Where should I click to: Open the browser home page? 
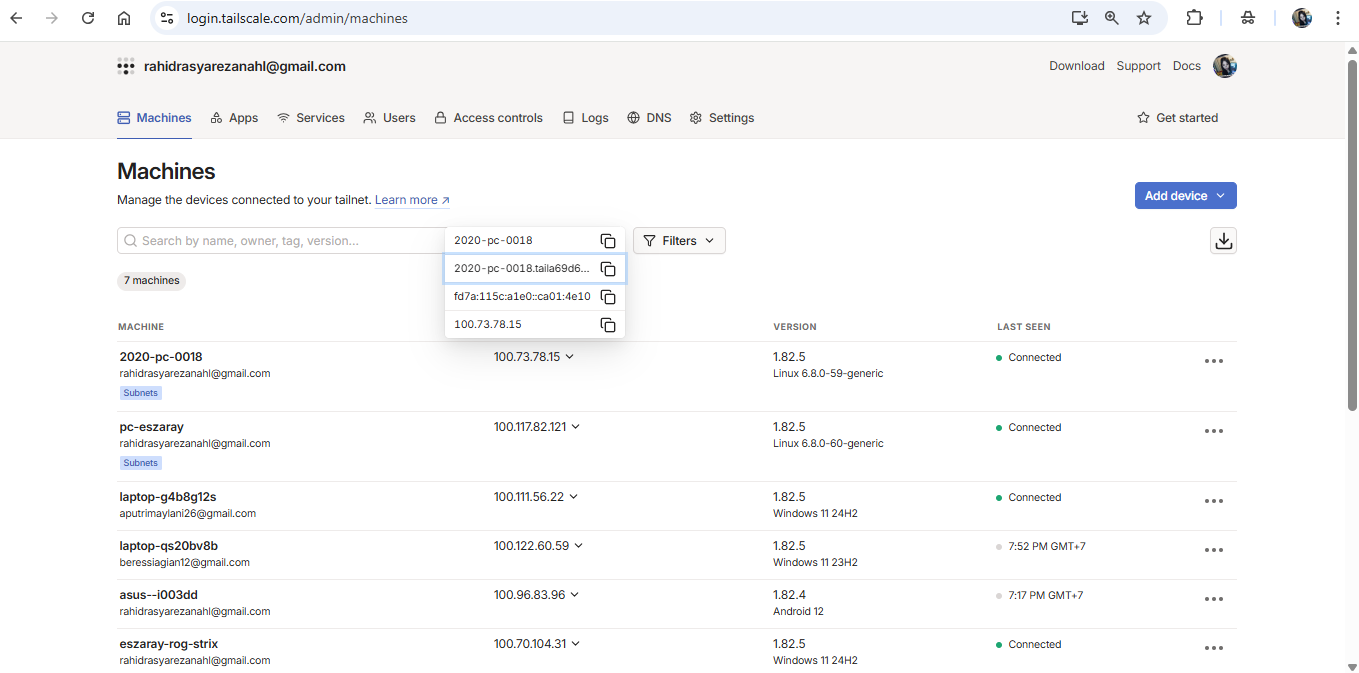[124, 18]
